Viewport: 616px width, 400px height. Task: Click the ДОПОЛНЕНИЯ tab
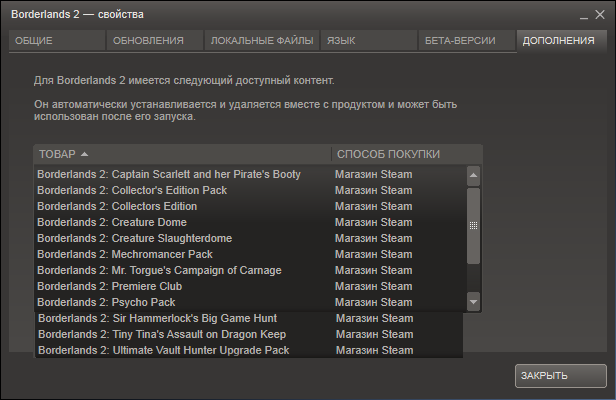point(562,41)
